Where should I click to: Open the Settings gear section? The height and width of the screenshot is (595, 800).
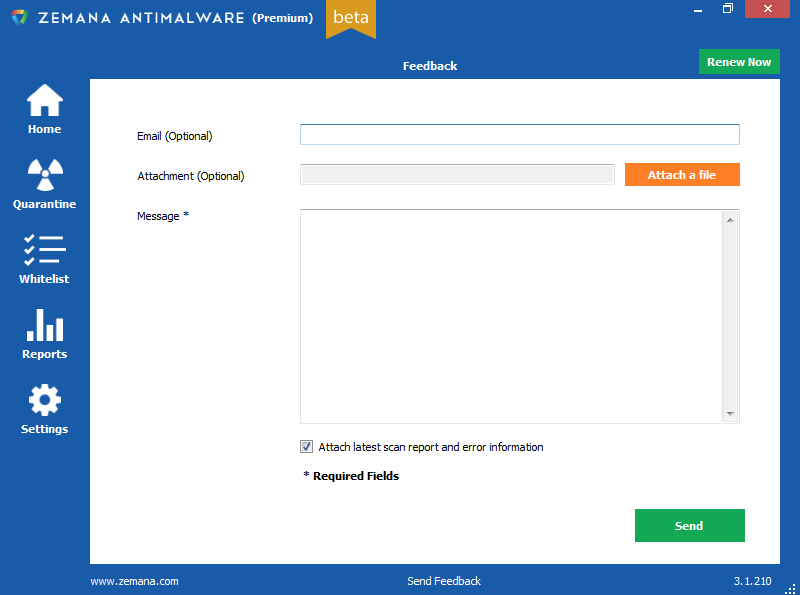pos(44,409)
